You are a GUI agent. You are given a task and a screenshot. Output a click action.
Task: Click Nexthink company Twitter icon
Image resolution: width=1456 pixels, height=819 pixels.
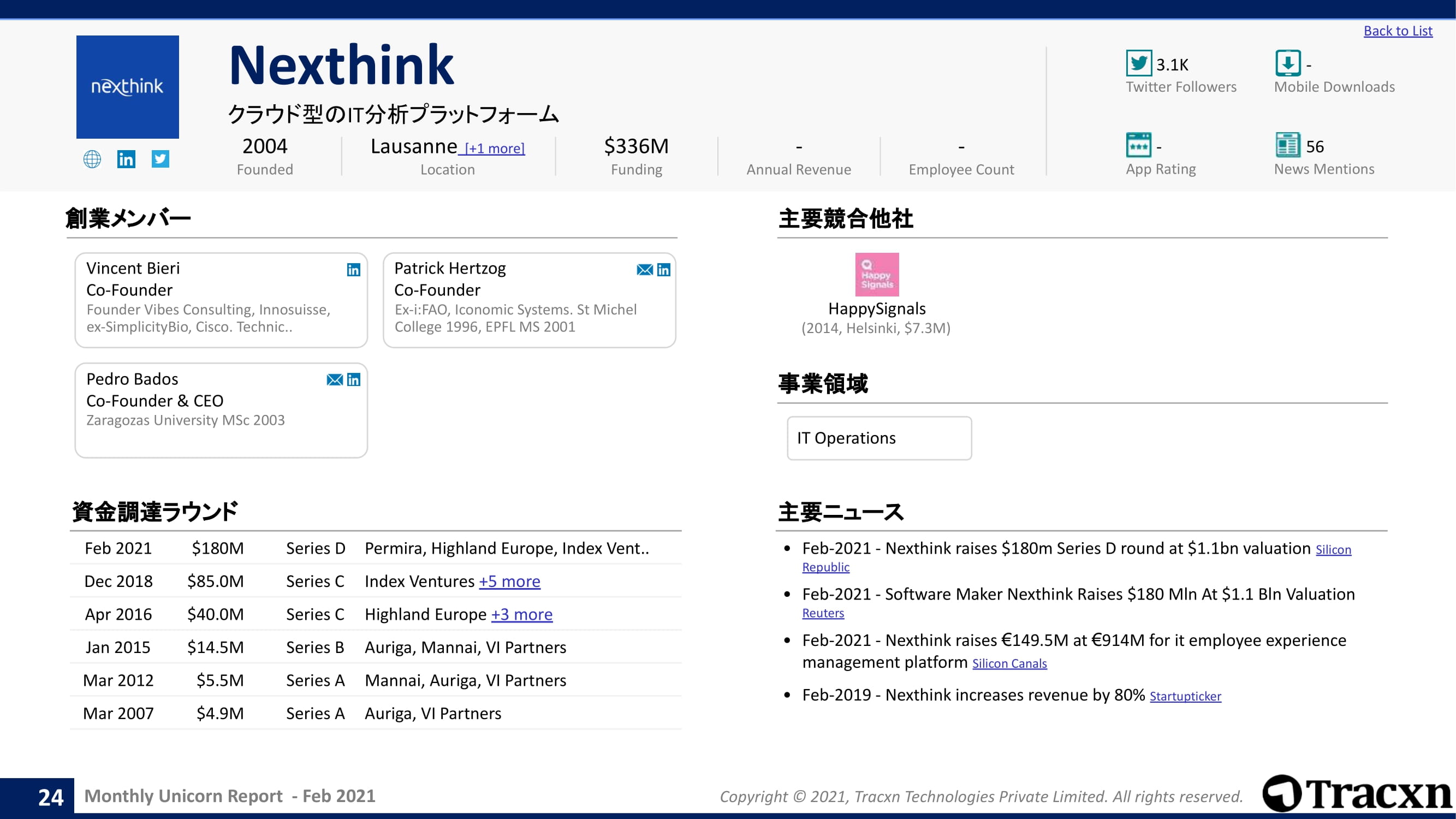[x=161, y=159]
